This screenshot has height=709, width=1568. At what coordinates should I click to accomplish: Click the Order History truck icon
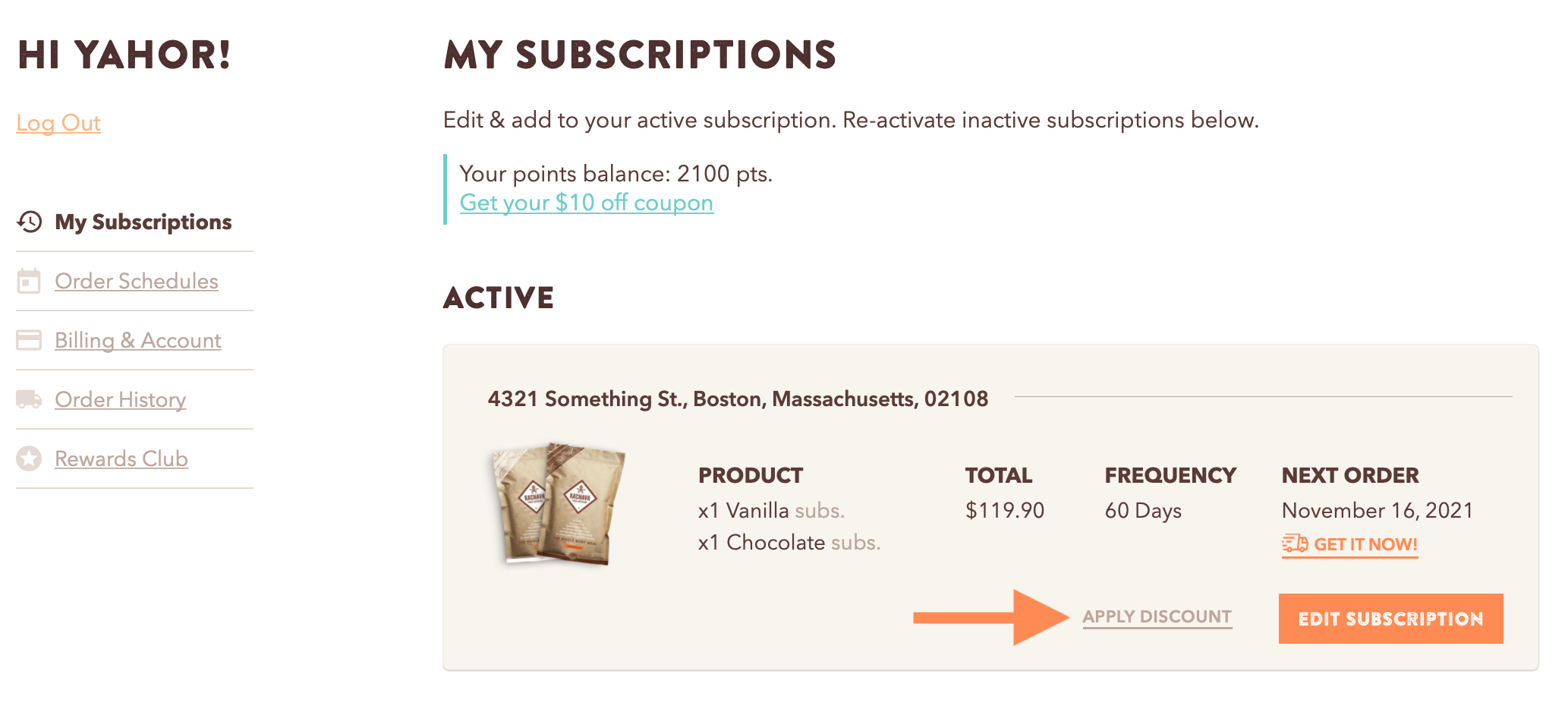coord(29,399)
